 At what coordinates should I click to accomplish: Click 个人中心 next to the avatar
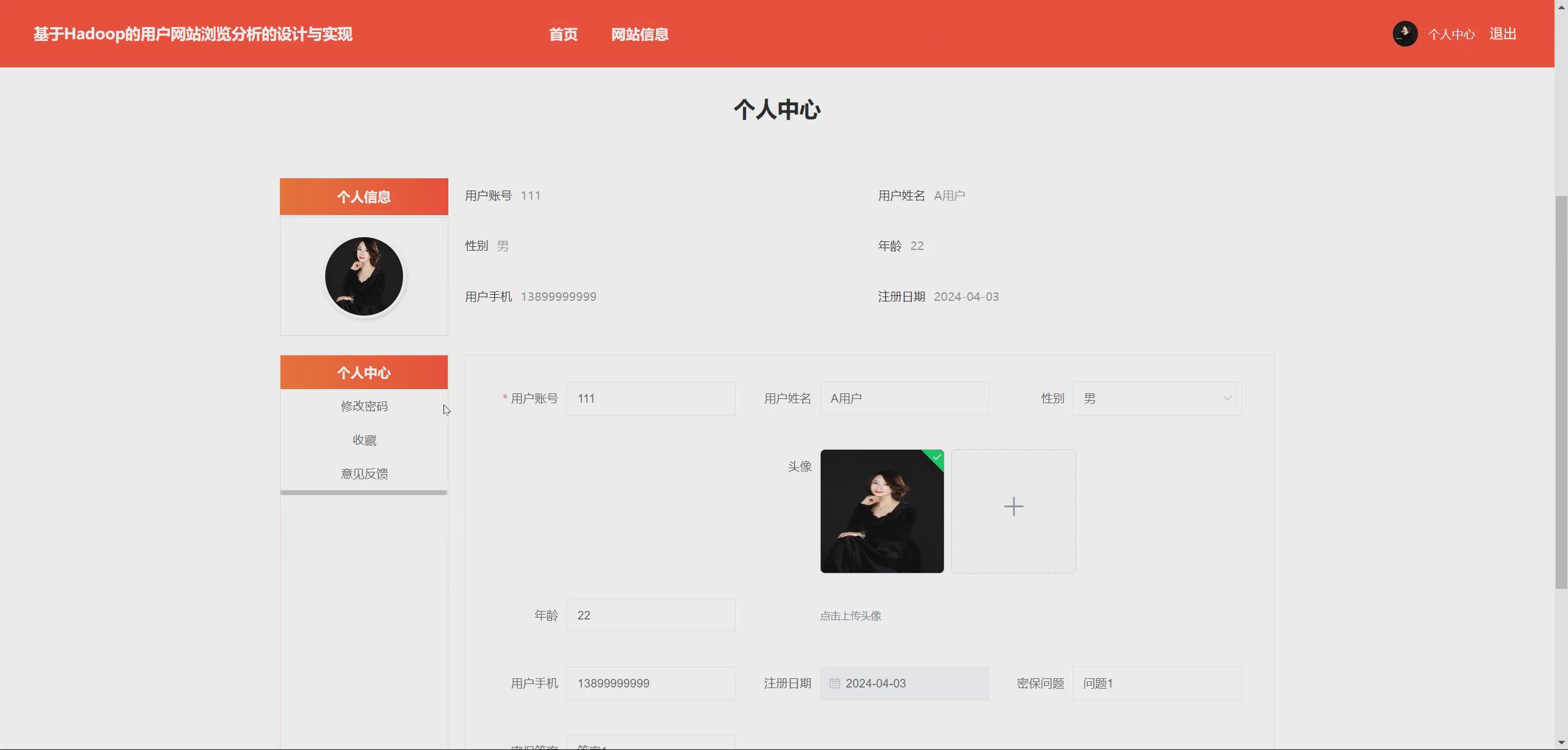[x=1452, y=34]
